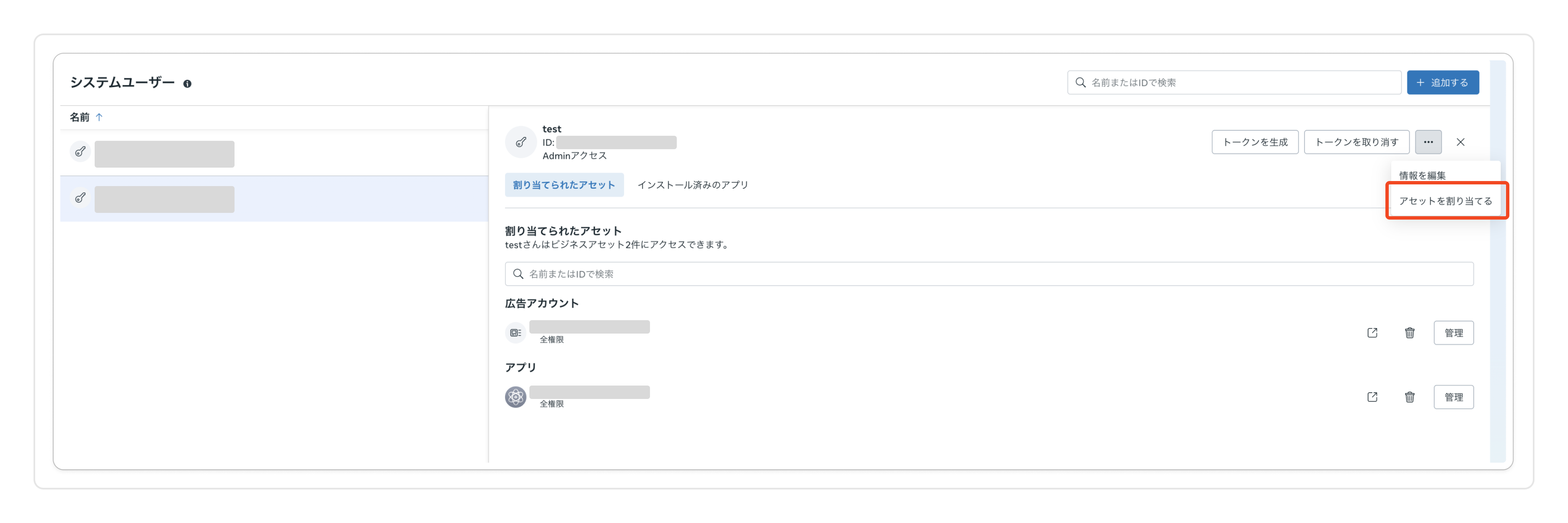Viewport: 1568px width, 523px height.
Task: Click 管理 next to the ad account
Action: [x=1454, y=332]
